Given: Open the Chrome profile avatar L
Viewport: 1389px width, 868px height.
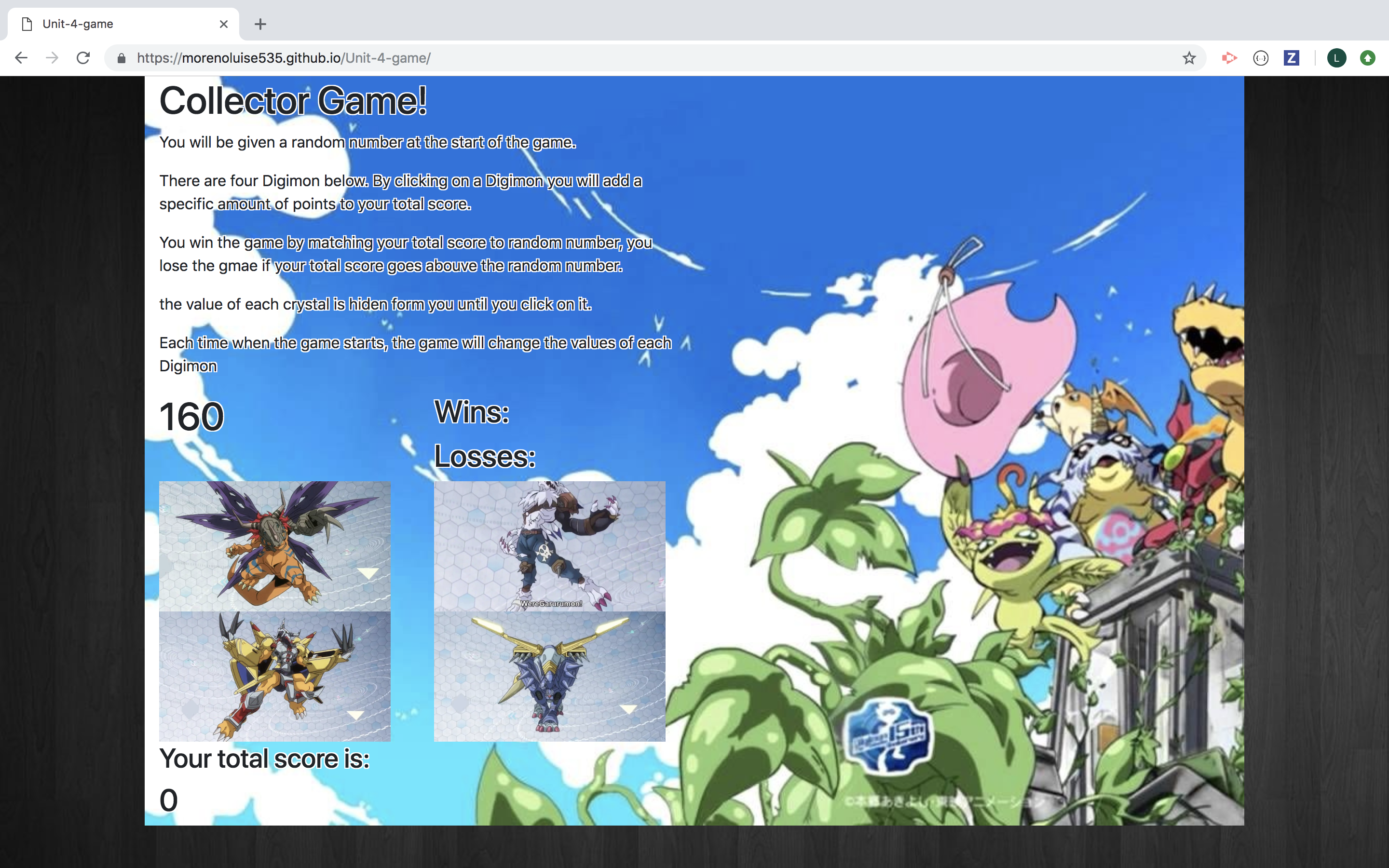Looking at the screenshot, I should [x=1337, y=57].
